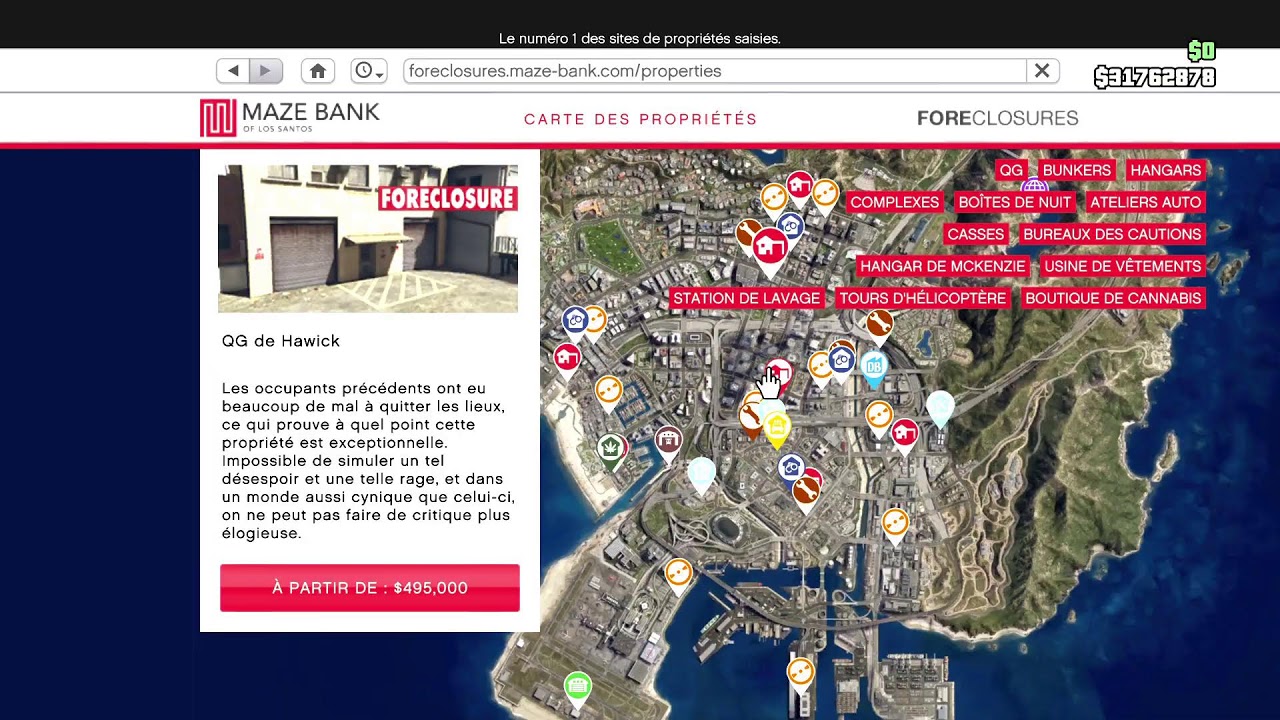Click the handcuffs marker above the large QG marker
Screen dimensions: 1280x720
coord(790,228)
